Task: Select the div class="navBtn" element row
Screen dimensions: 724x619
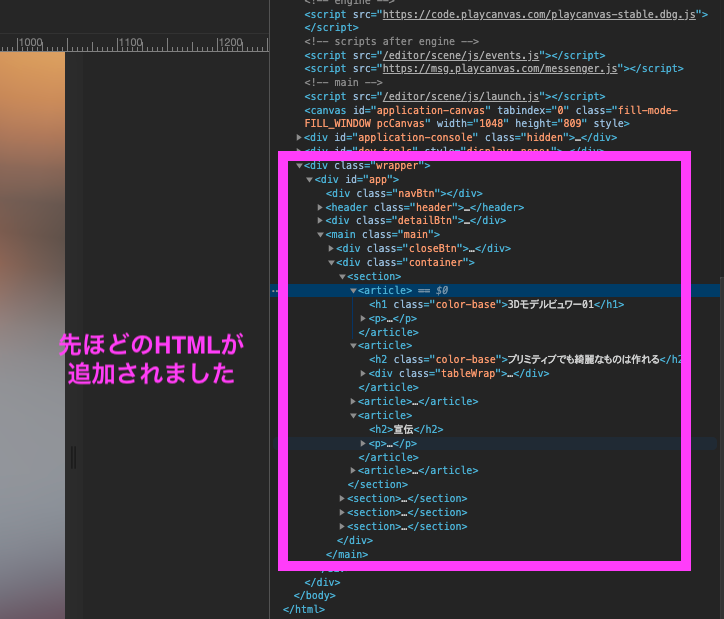Action: click(x=404, y=193)
